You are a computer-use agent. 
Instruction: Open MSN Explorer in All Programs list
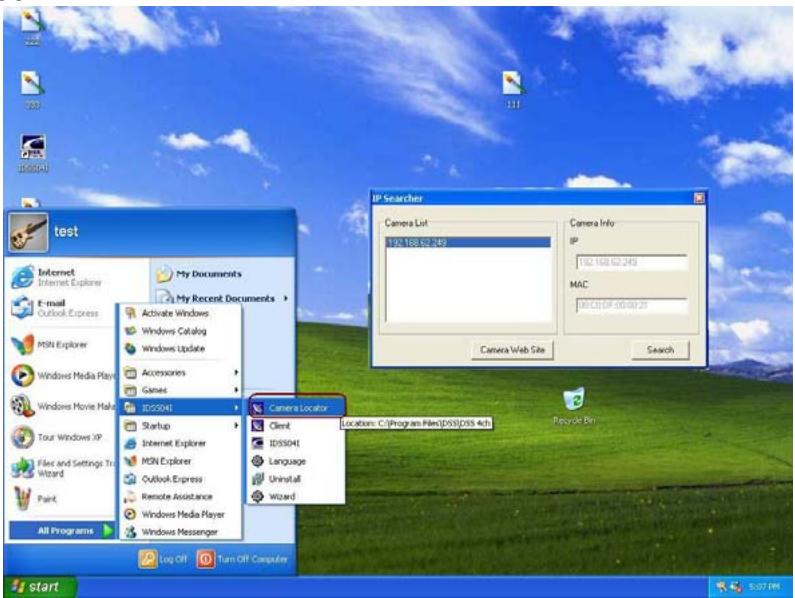[180, 461]
